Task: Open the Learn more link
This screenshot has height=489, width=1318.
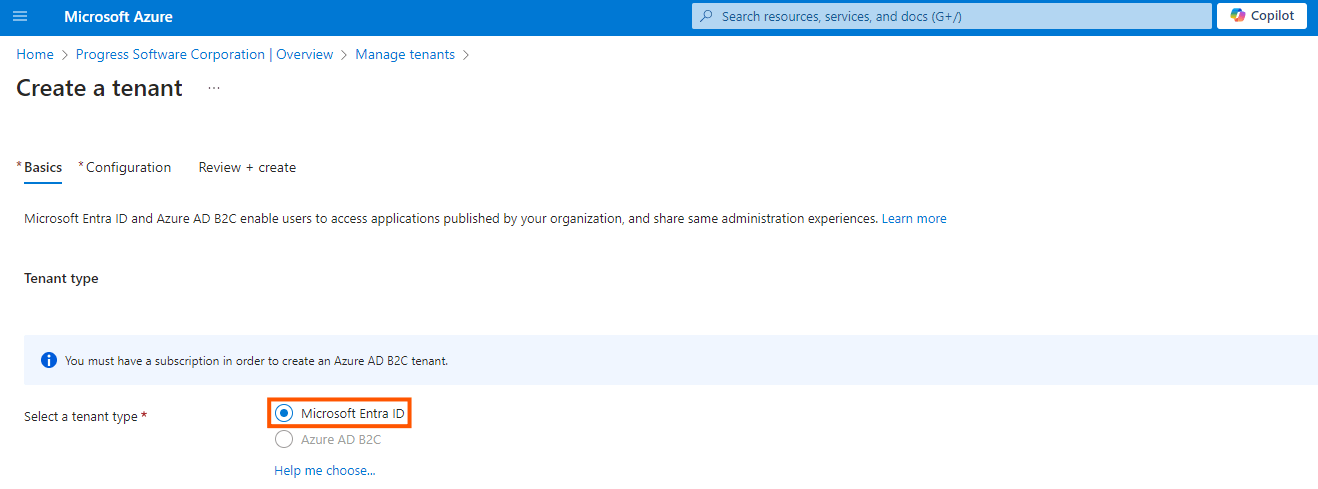Action: click(x=914, y=218)
